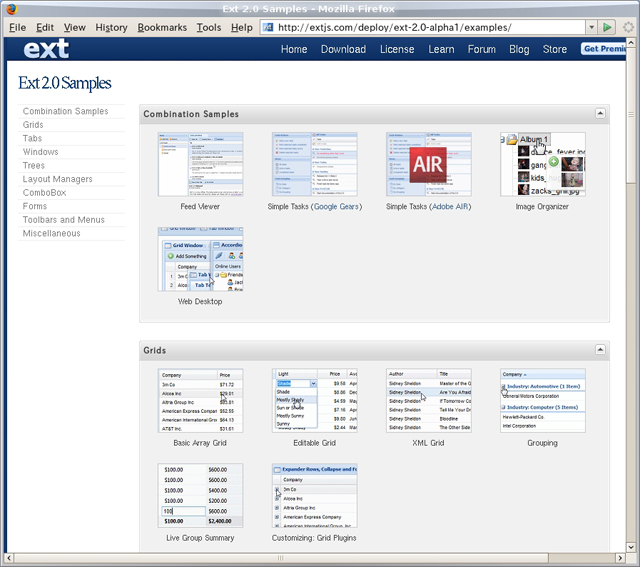Click the vertical scrollbar up arrow
640x567 pixels.
click(x=631, y=42)
